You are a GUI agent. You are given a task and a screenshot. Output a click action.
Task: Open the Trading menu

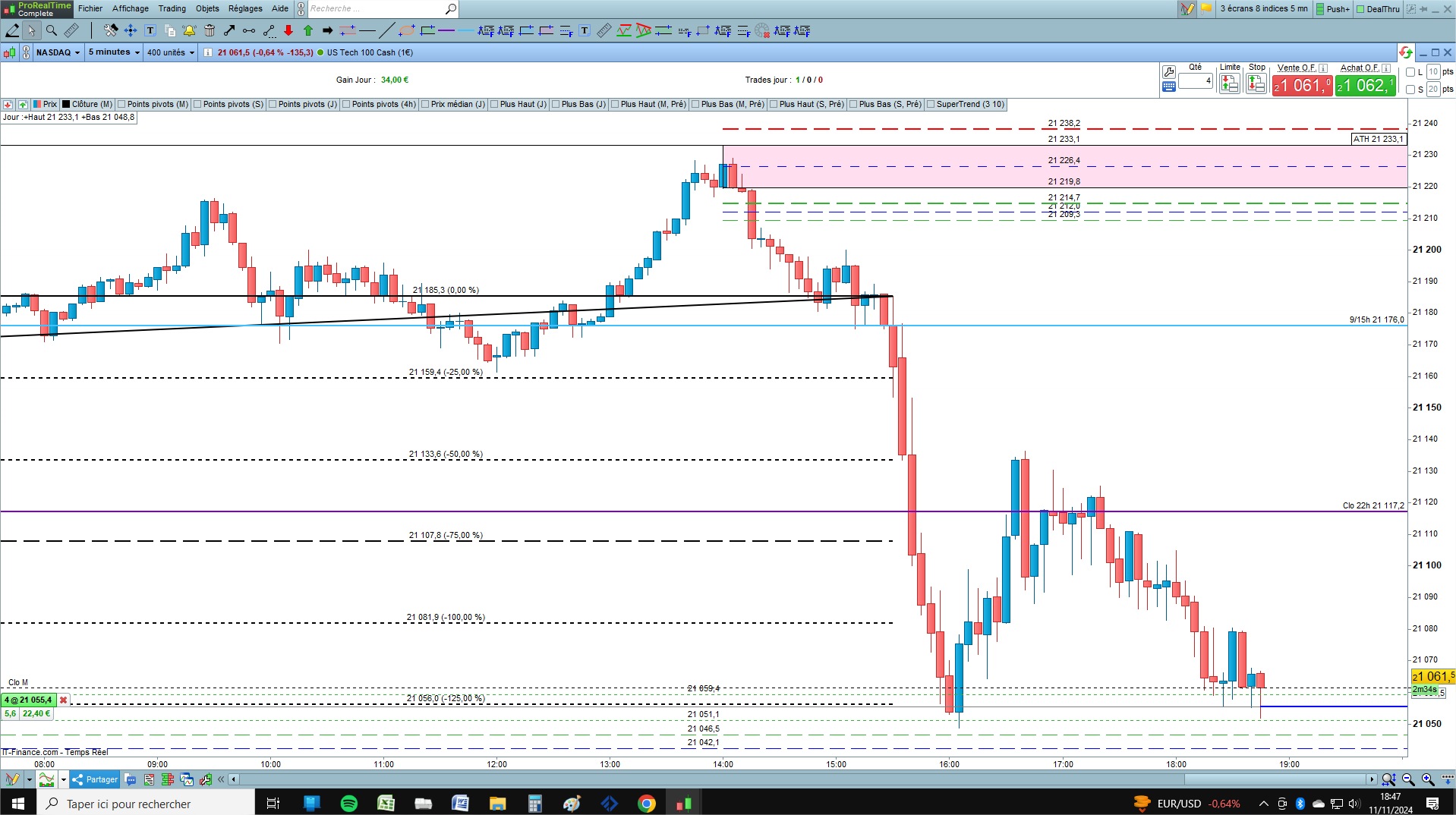[x=172, y=8]
